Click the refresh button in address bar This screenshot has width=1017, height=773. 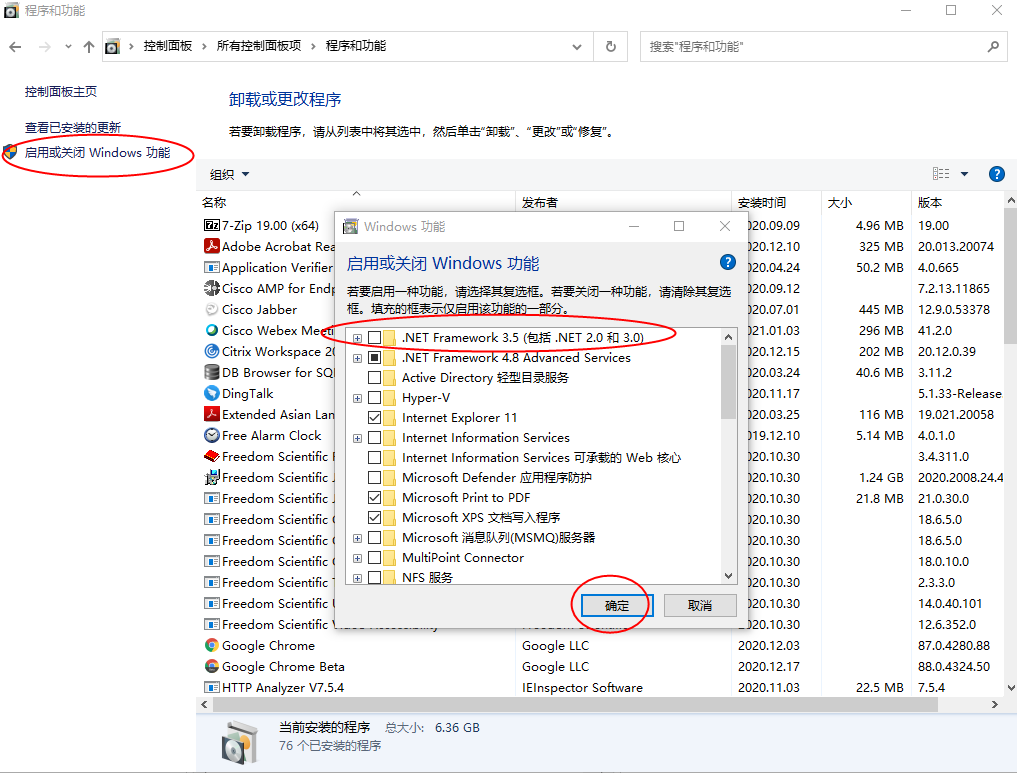[610, 47]
